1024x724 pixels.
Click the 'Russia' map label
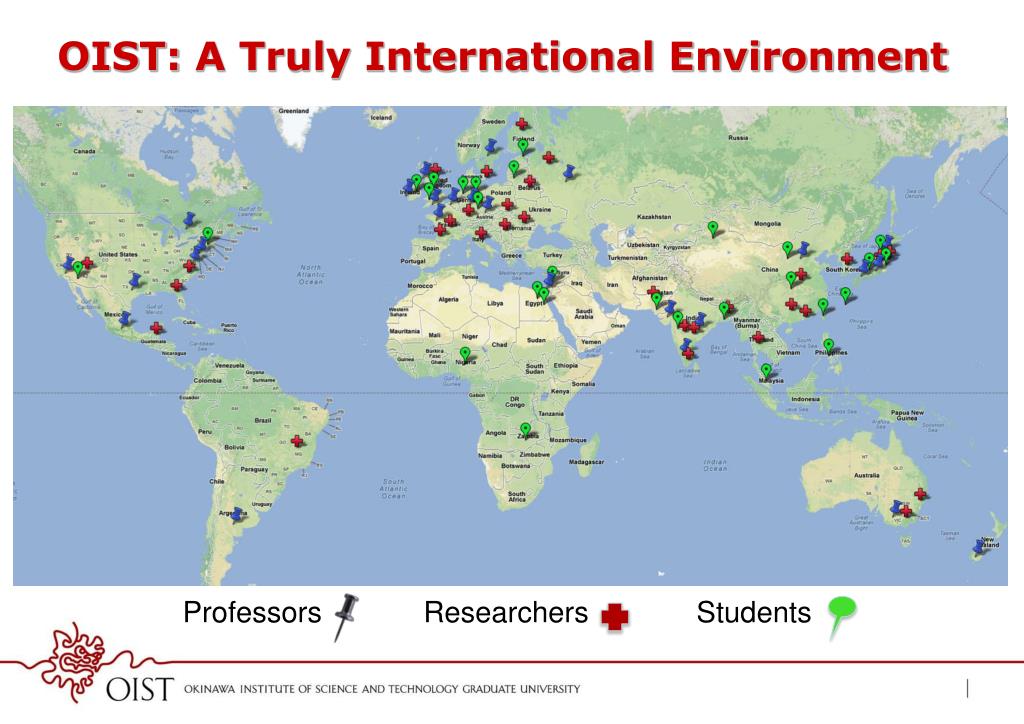pos(739,138)
